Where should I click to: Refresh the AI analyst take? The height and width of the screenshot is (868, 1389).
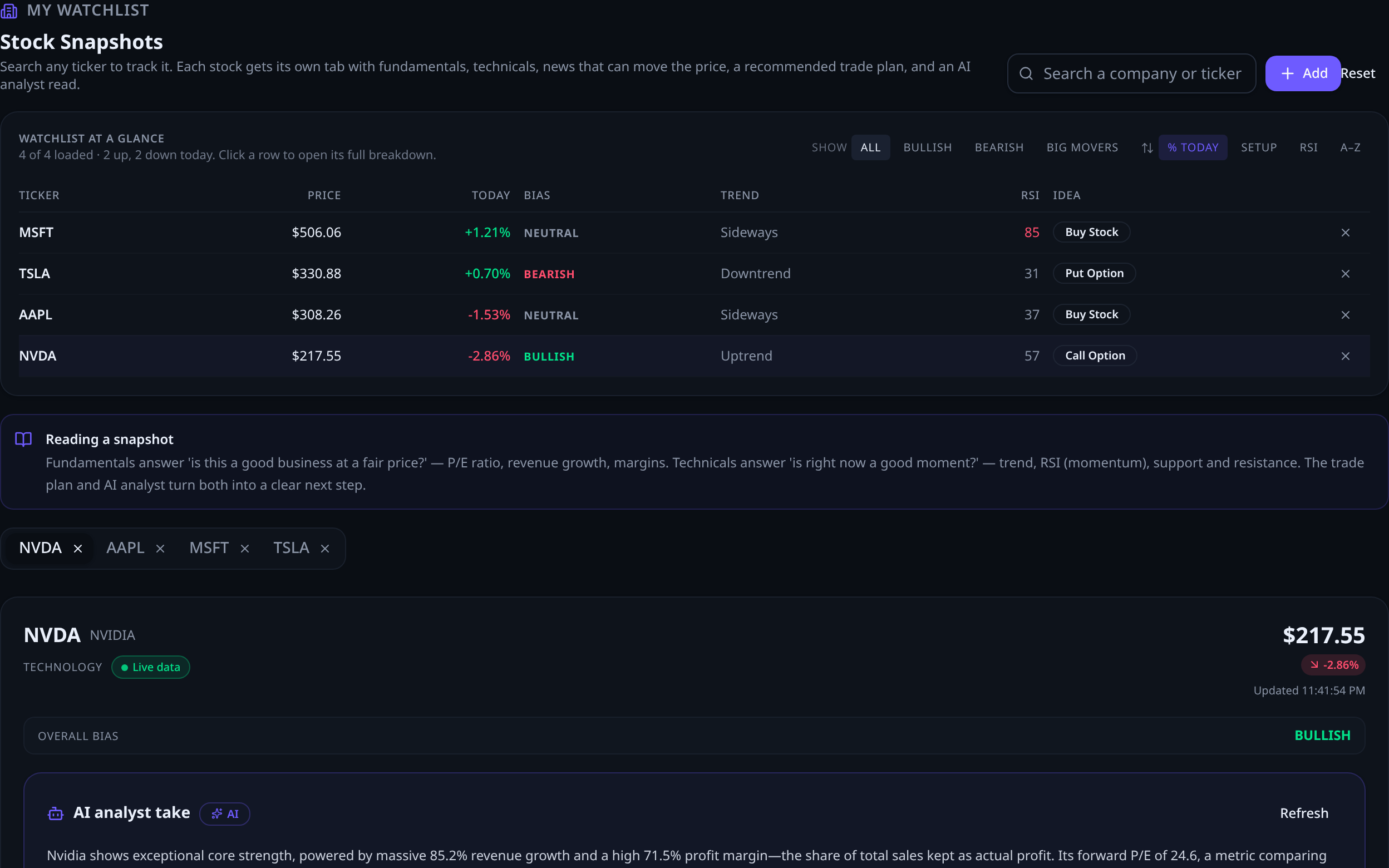[x=1304, y=813]
